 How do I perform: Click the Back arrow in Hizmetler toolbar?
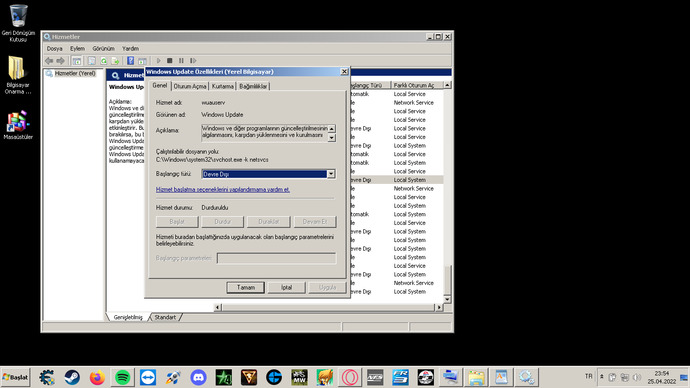coord(49,61)
